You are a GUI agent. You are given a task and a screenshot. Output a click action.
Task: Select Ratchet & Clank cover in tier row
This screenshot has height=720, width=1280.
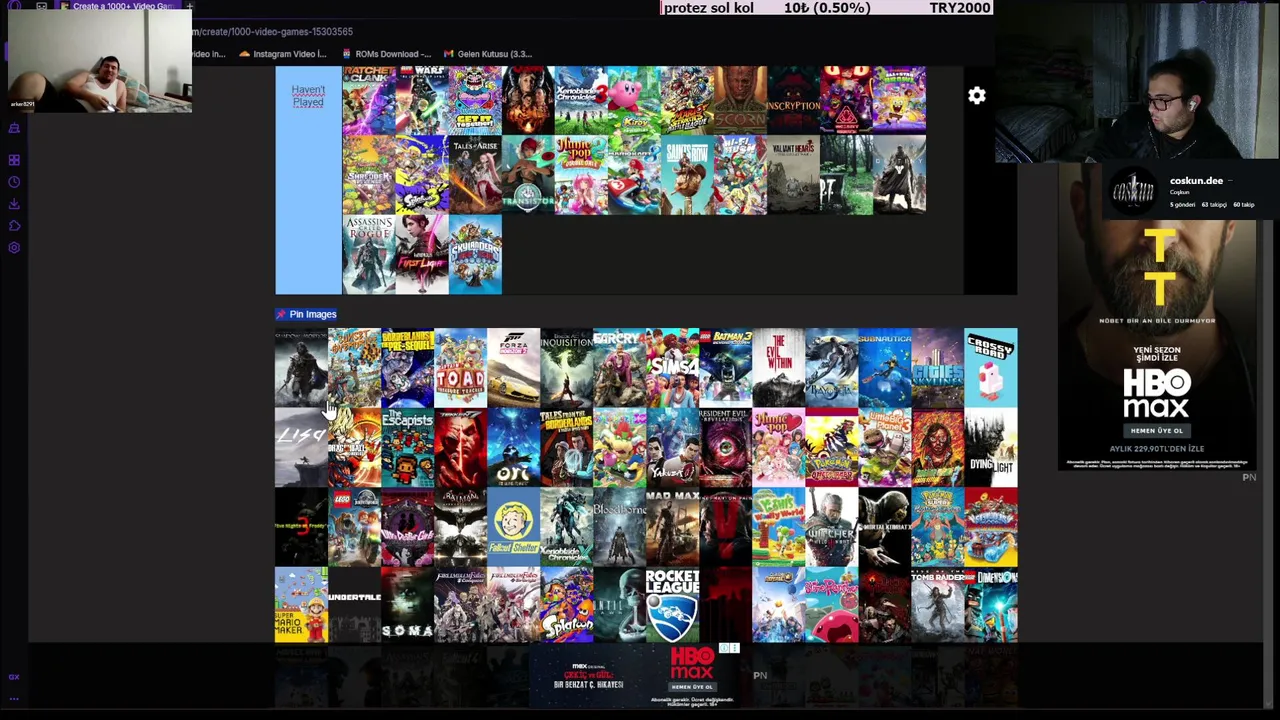(x=369, y=100)
